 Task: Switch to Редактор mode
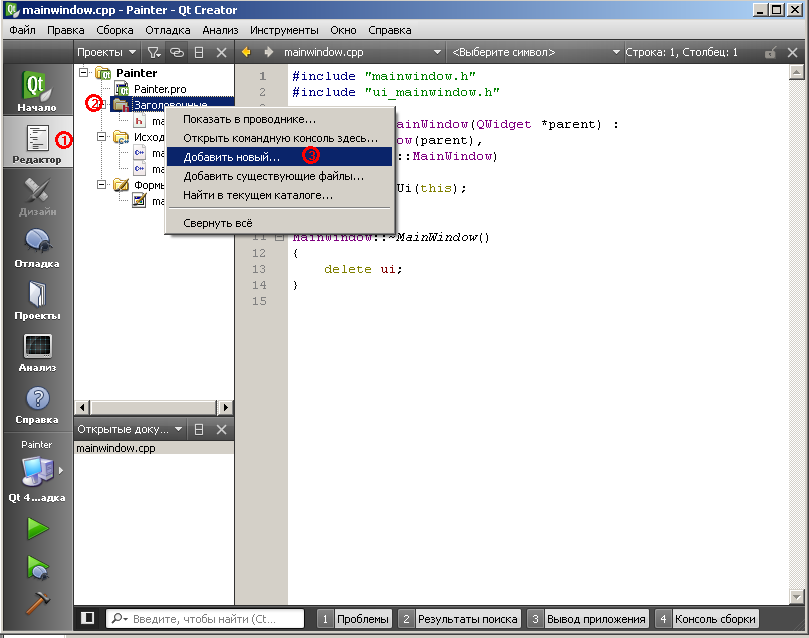pyautogui.click(x=37, y=141)
